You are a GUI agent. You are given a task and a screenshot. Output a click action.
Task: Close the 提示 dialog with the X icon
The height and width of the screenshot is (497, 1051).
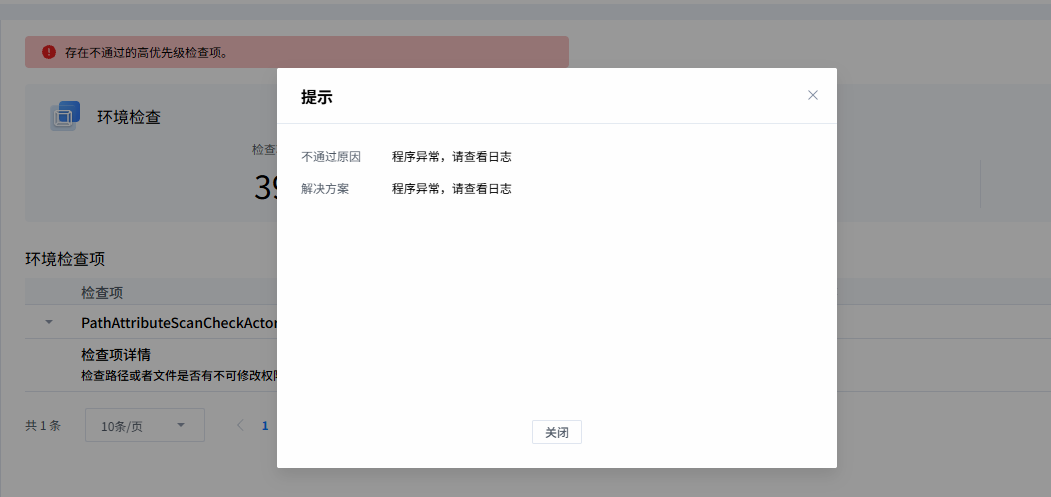pos(812,95)
